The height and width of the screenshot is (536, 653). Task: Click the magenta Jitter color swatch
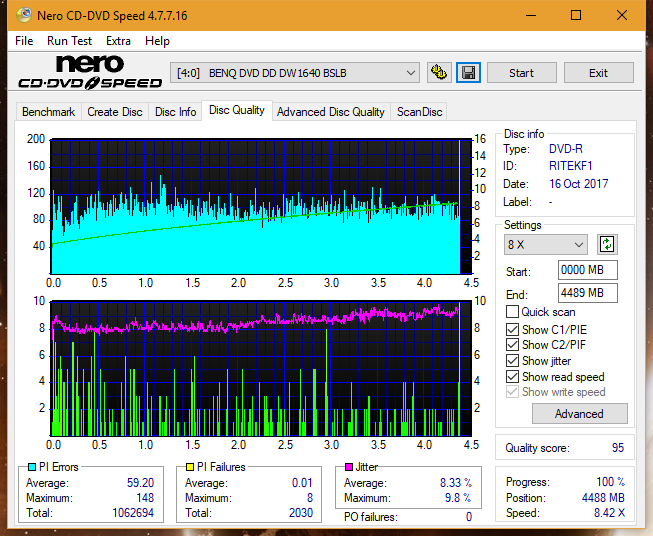click(349, 467)
